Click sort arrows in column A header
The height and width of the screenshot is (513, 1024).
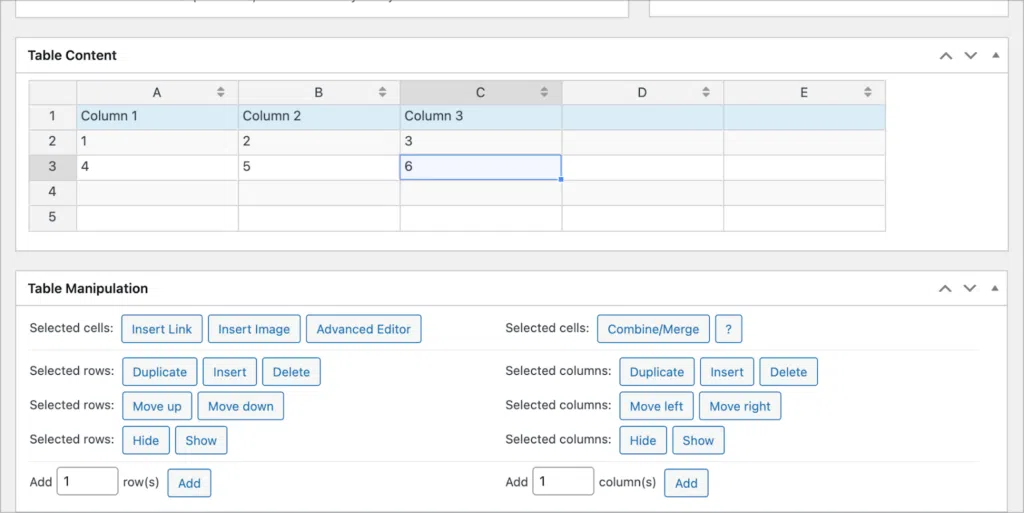[x=221, y=92]
